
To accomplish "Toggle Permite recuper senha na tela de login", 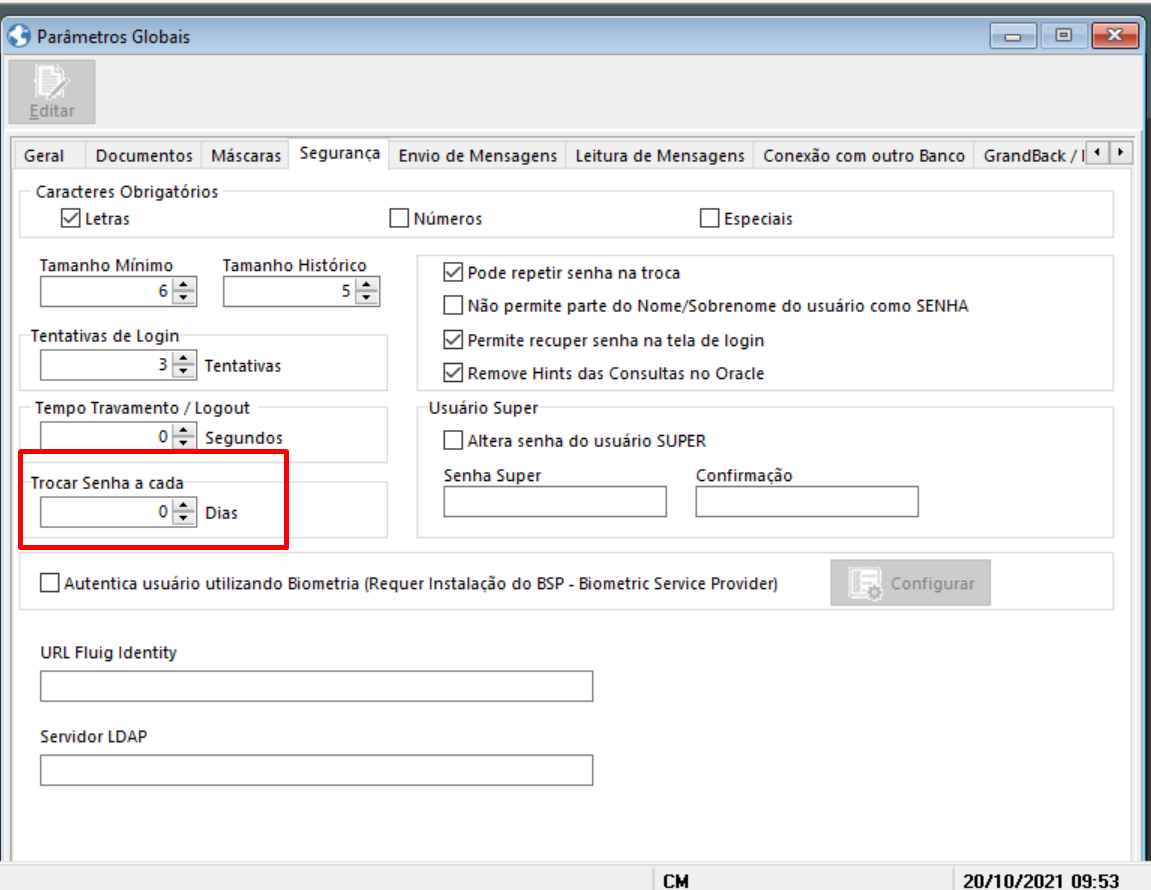I will 453,340.
